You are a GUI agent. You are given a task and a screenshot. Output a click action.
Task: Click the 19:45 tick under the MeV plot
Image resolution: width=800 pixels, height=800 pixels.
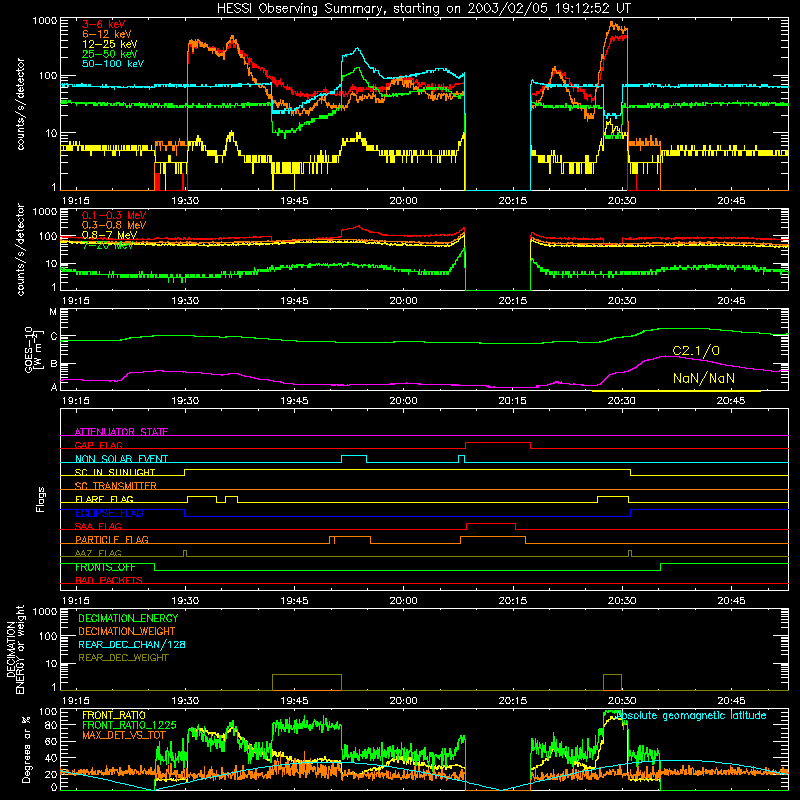point(294,301)
